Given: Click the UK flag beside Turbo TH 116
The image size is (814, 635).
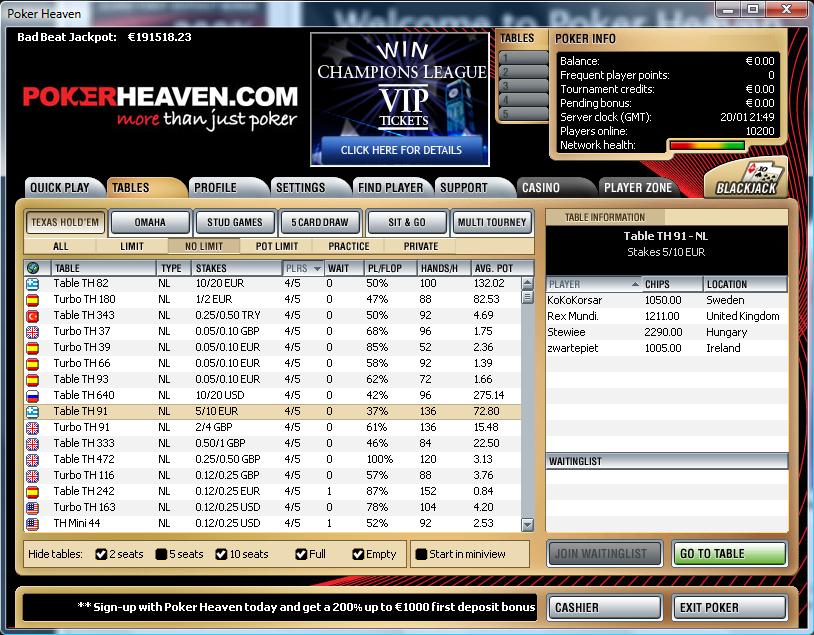Looking at the screenshot, I should (32, 476).
